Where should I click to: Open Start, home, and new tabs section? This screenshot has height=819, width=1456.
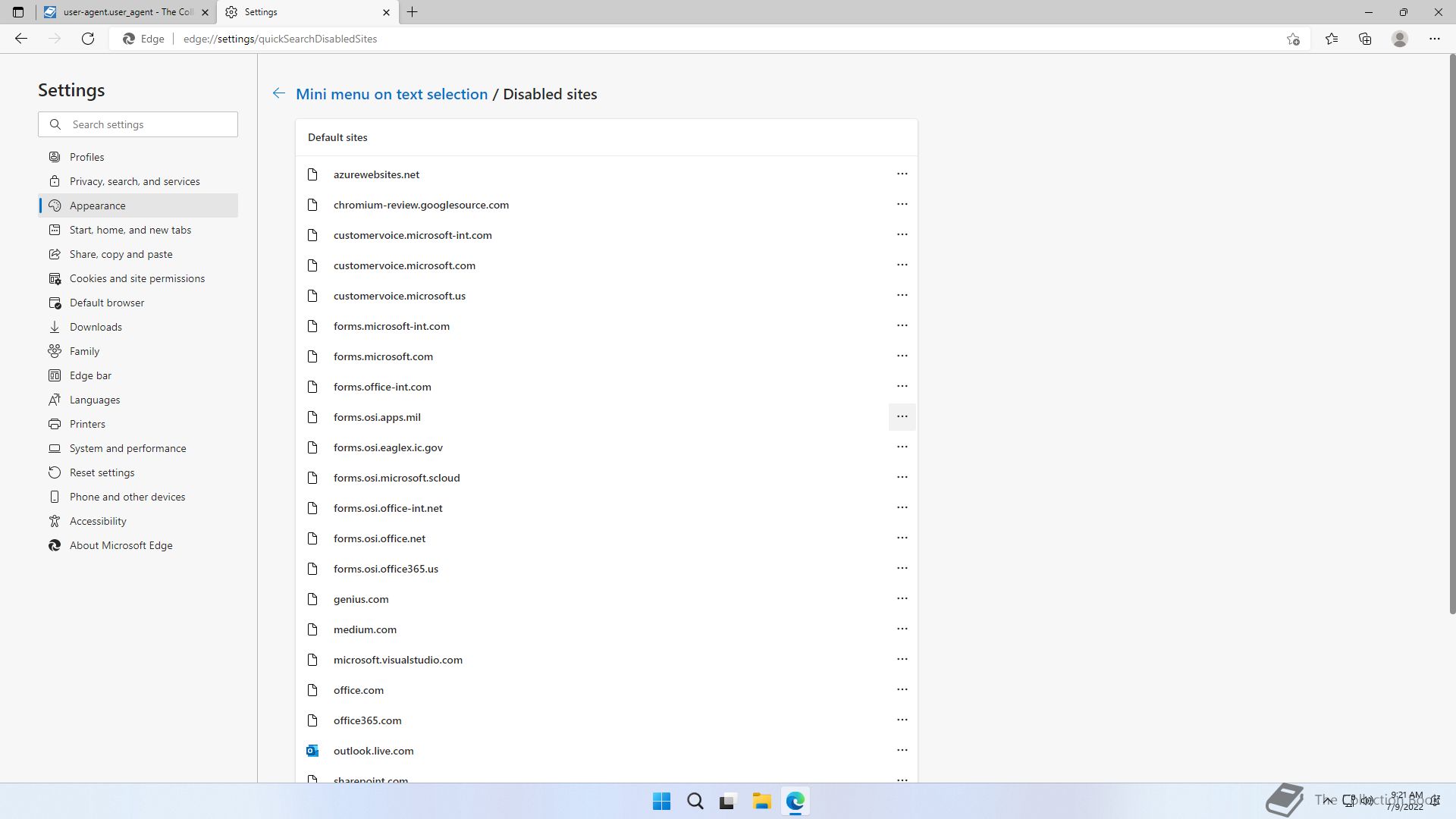click(138, 230)
